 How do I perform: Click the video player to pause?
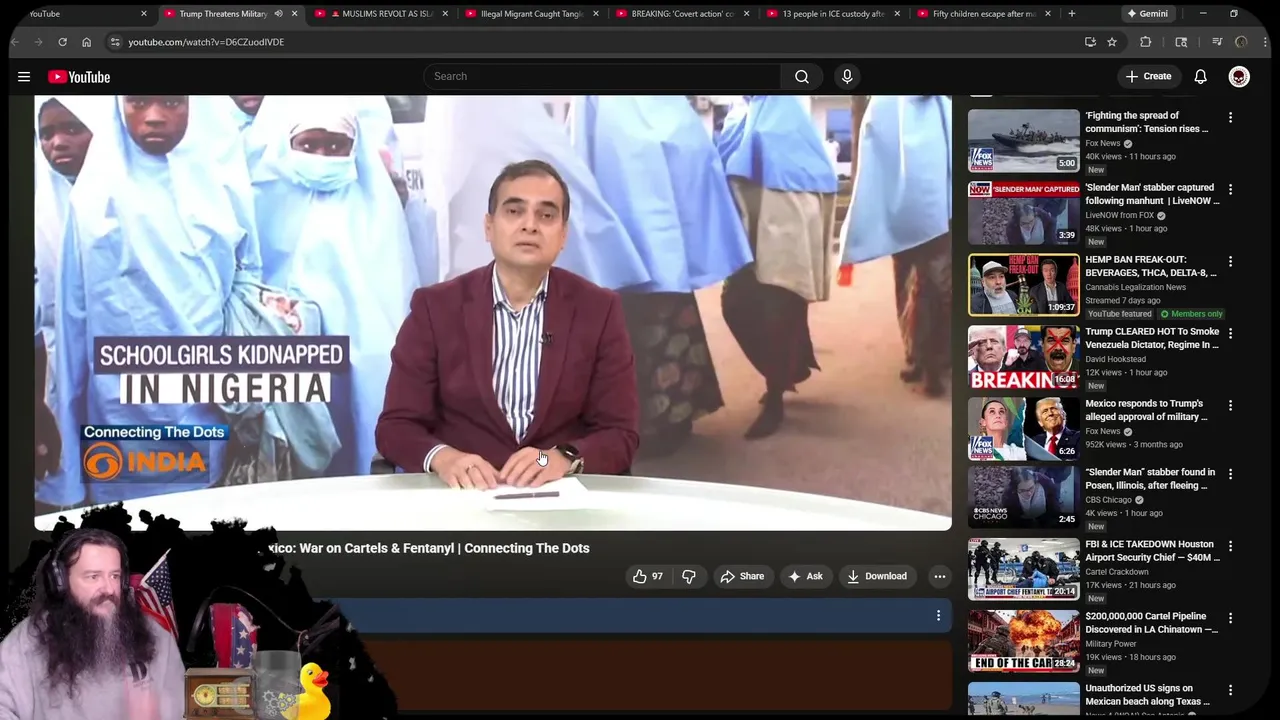tap(493, 312)
